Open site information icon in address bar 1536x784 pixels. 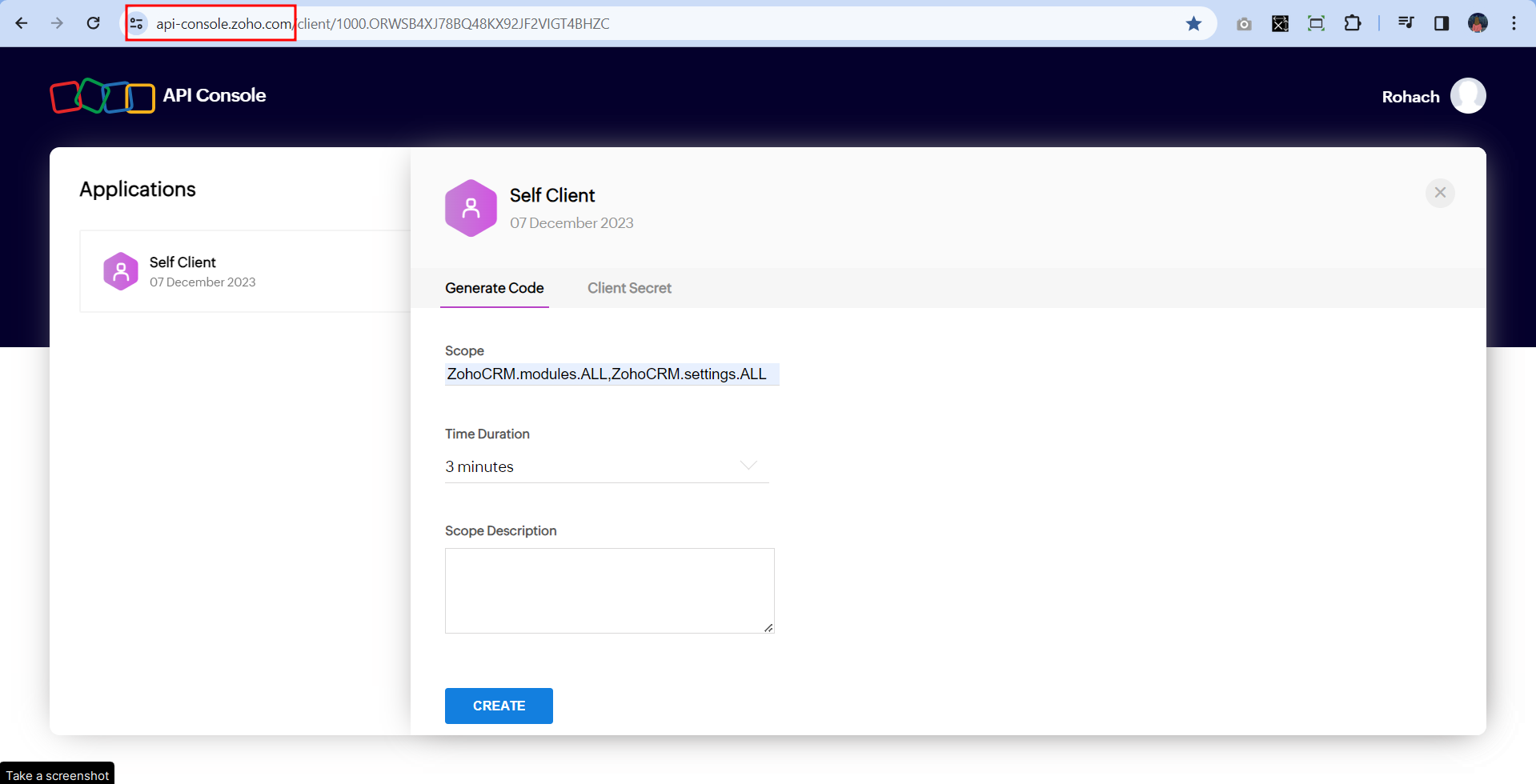click(x=137, y=24)
